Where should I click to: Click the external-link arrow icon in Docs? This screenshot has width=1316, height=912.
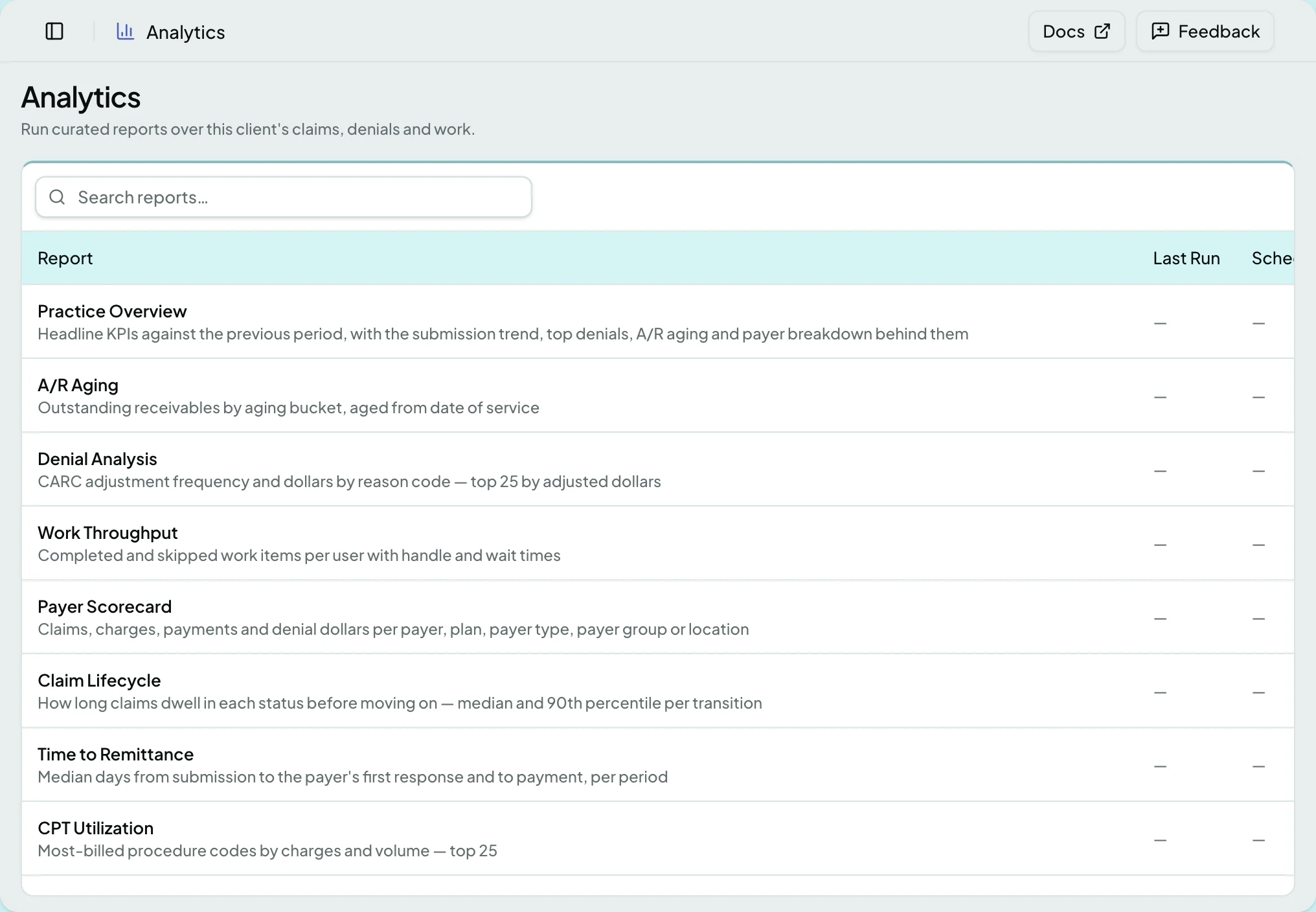(1102, 31)
